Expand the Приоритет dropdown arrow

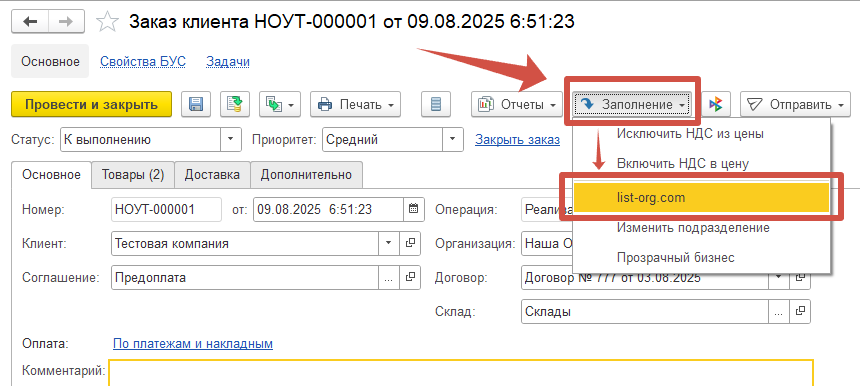452,140
